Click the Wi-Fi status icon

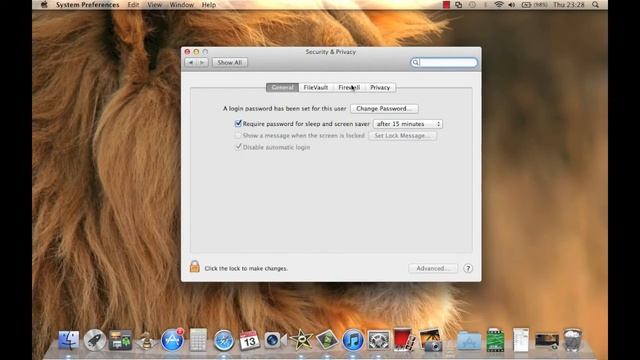point(499,5)
